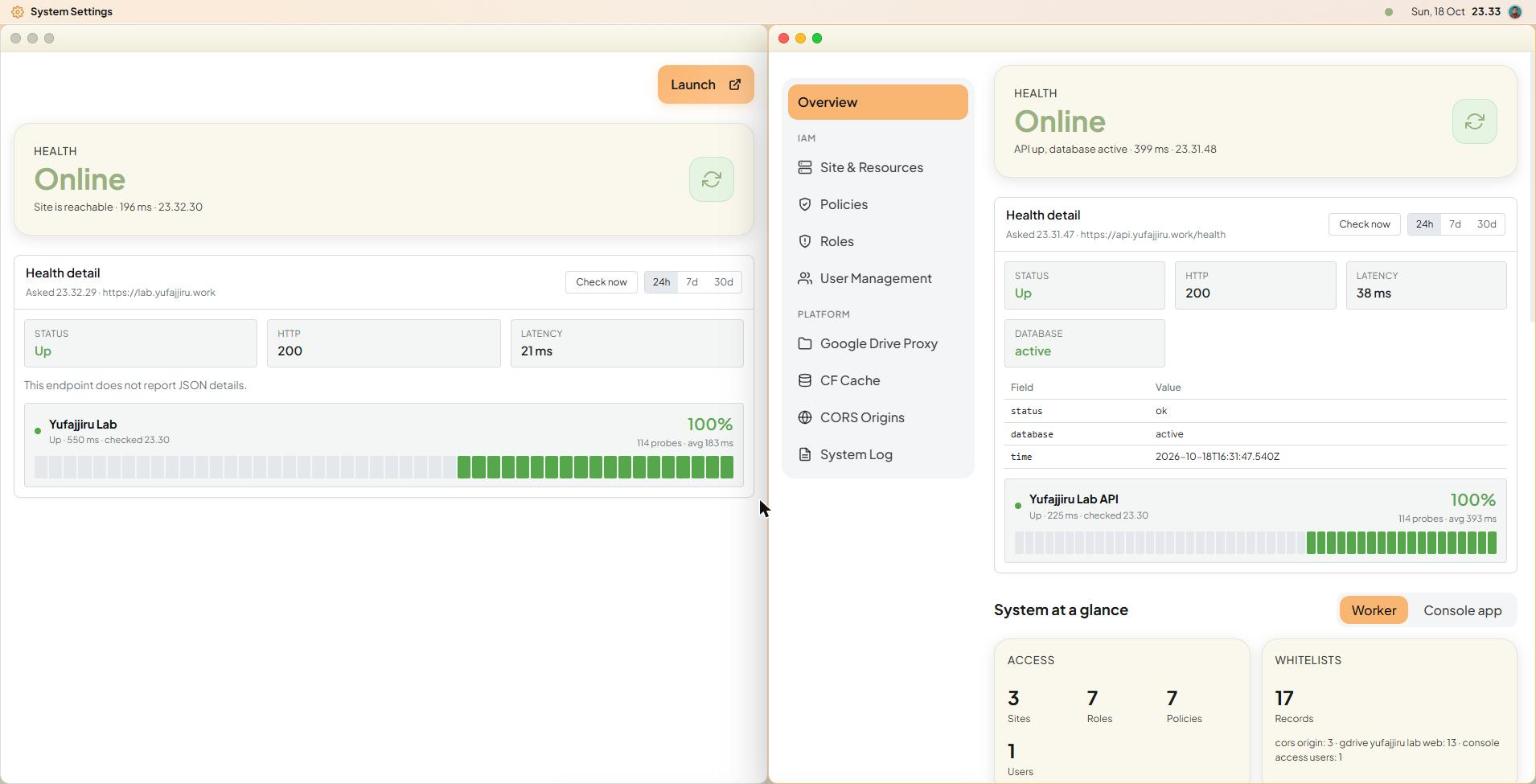Viewport: 1536px width, 784px height.
Task: Select 24h range in left Health detail
Action: click(x=661, y=282)
